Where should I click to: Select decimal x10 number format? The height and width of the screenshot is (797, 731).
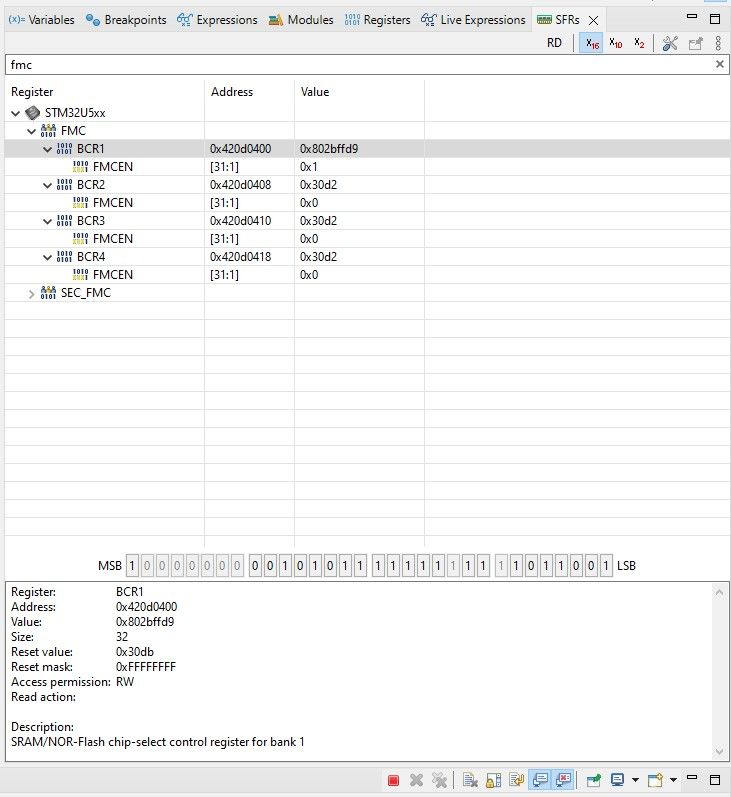[616, 43]
